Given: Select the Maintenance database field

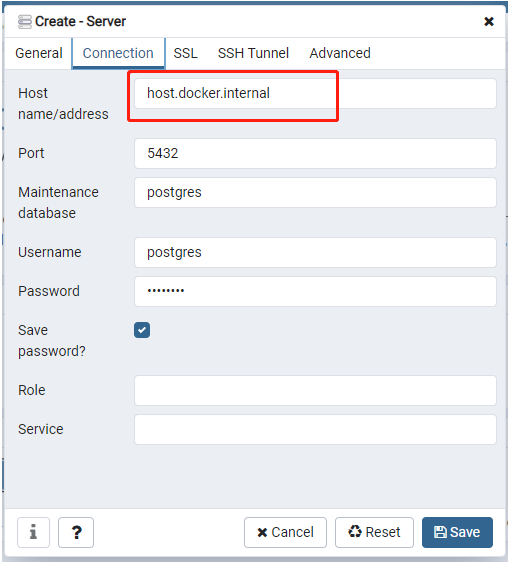Looking at the screenshot, I should click(315, 192).
